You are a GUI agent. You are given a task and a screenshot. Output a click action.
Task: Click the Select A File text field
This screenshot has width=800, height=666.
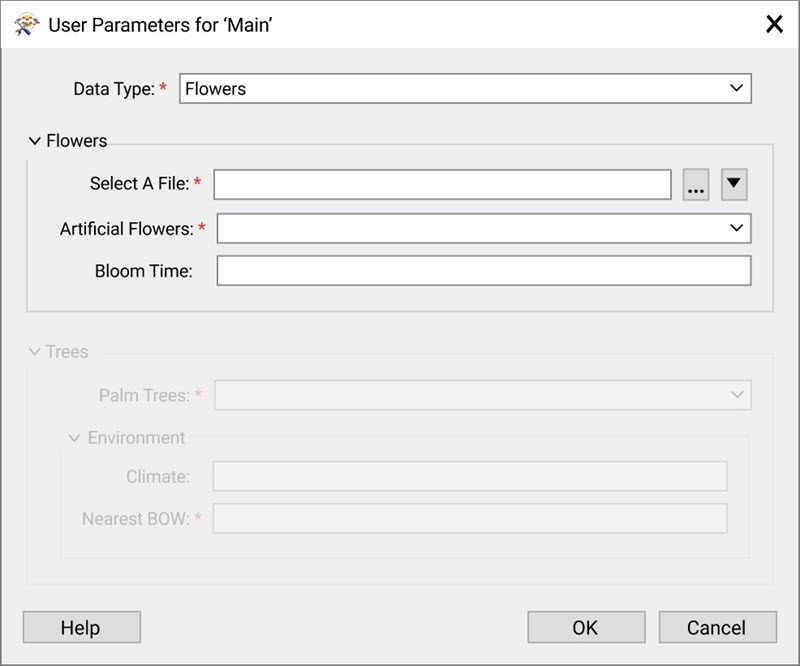click(442, 184)
